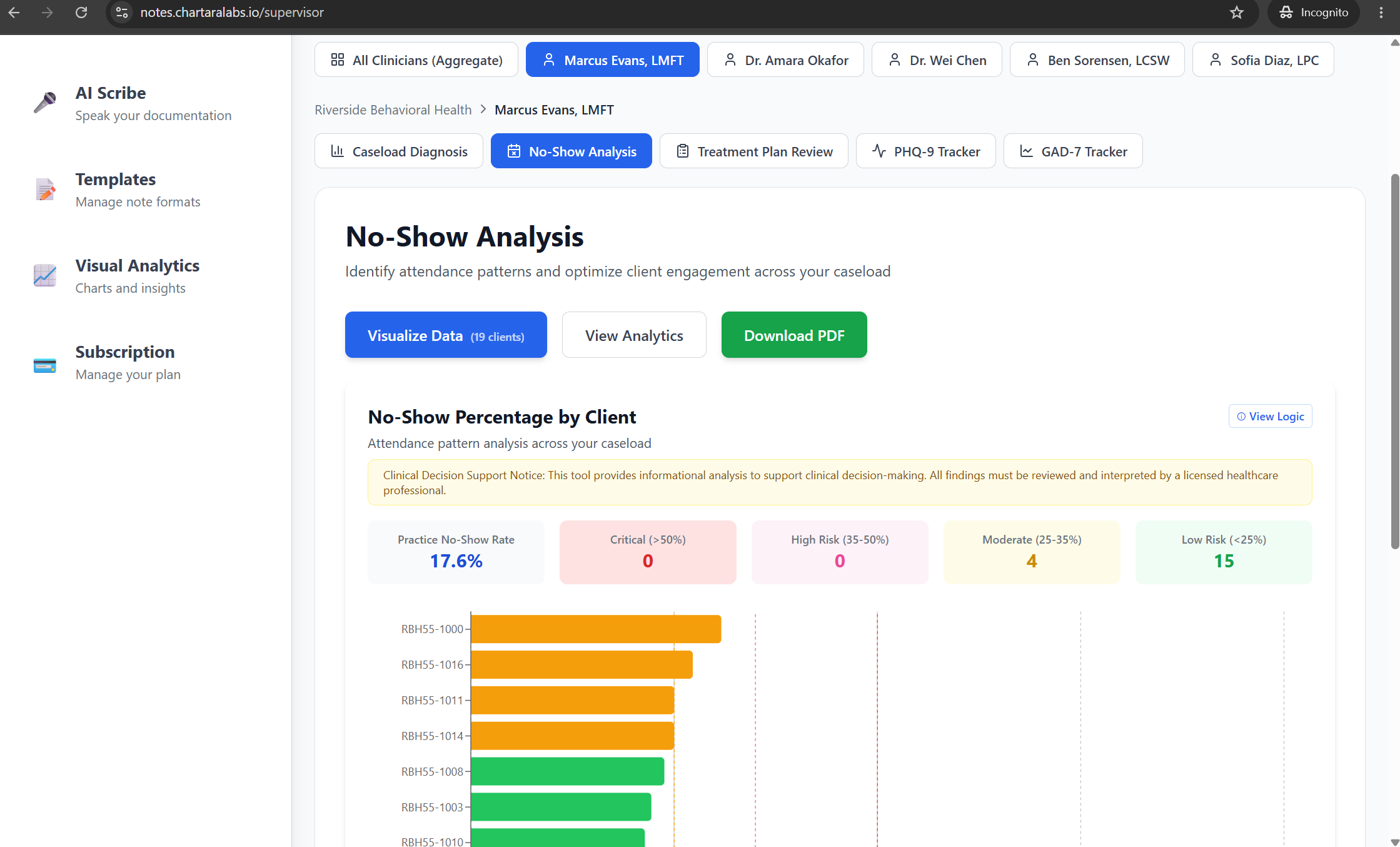This screenshot has width=1400, height=847.
Task: Click the RBH55-1010 axis label
Action: coord(432,841)
